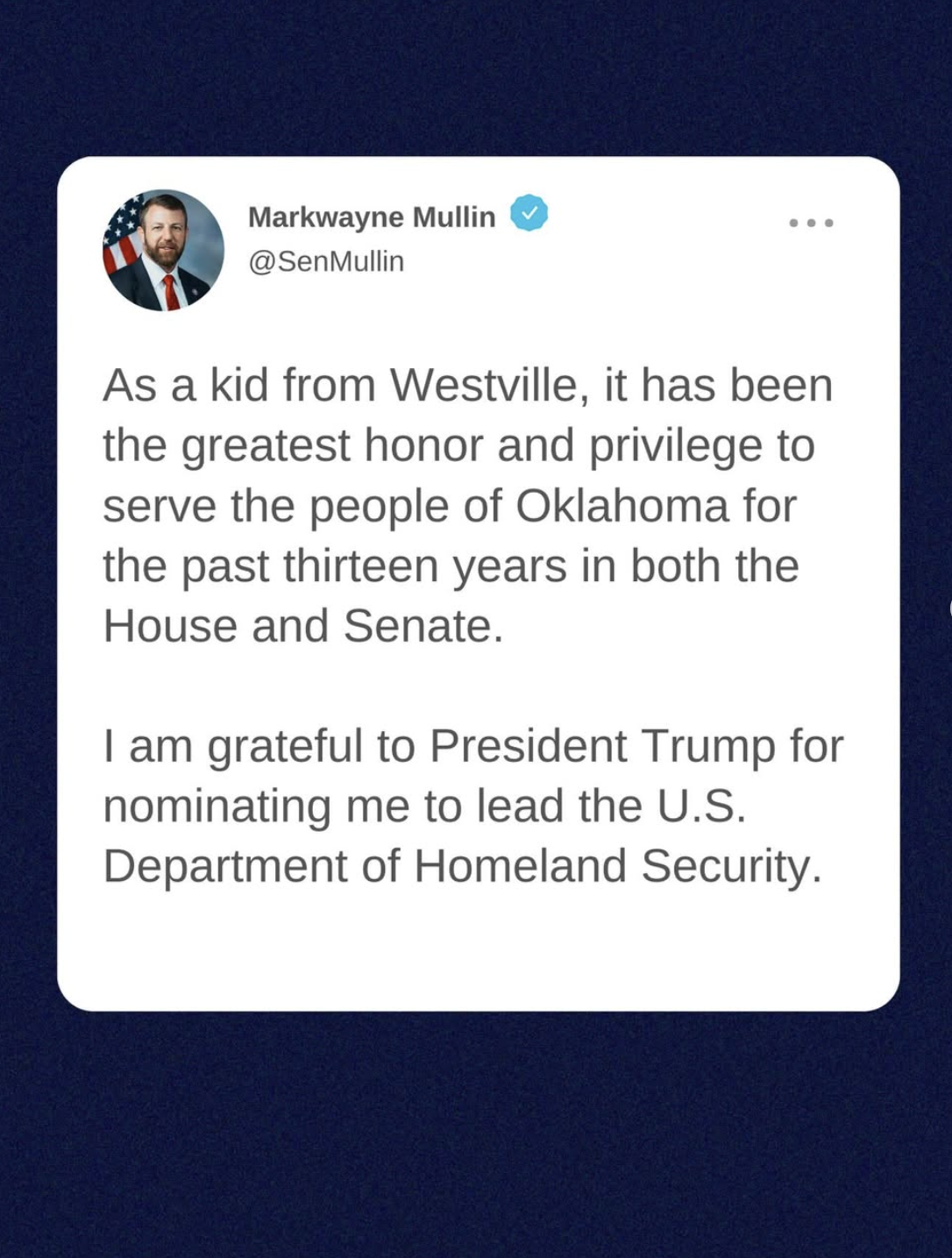Click the word "Department" in the tweet

(x=225, y=866)
